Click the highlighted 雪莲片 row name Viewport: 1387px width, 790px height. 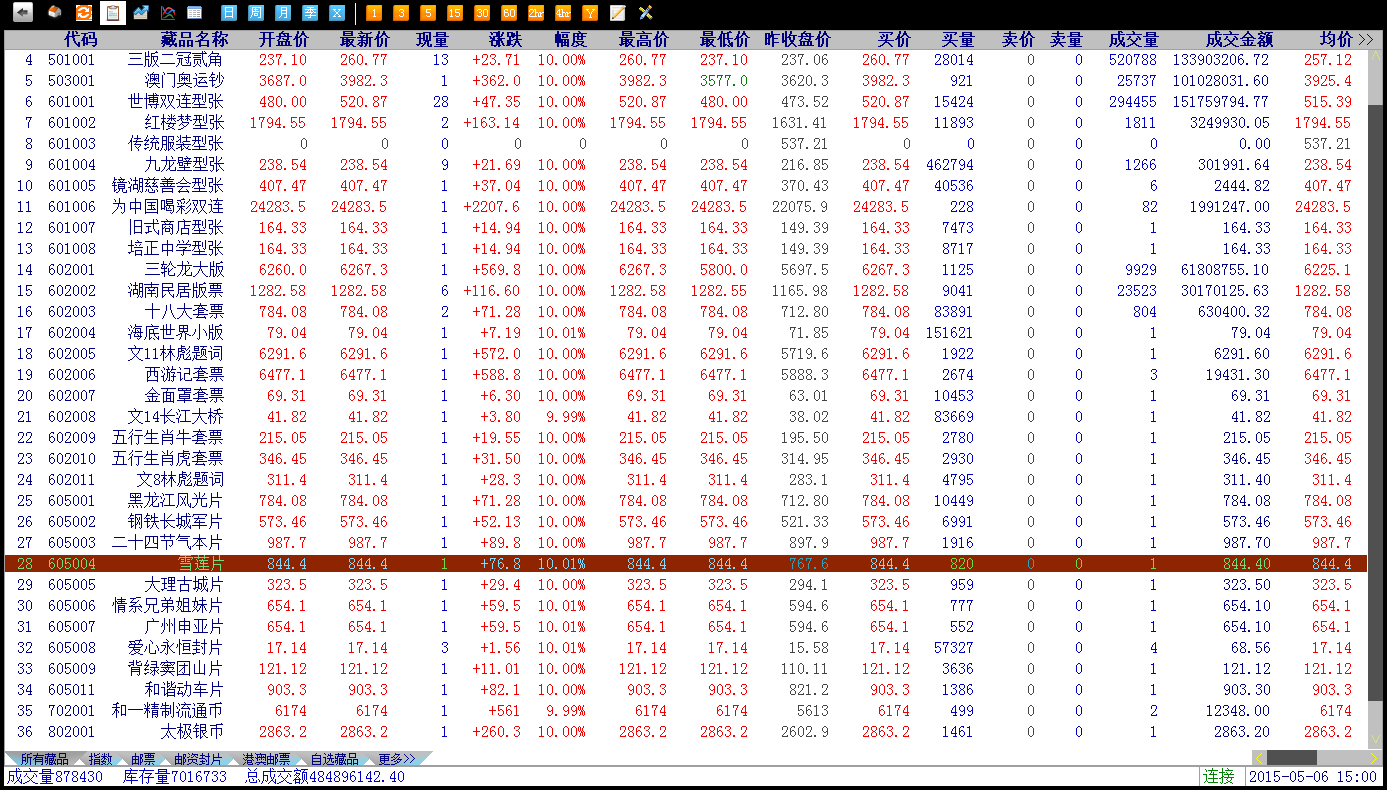pyautogui.click(x=199, y=564)
